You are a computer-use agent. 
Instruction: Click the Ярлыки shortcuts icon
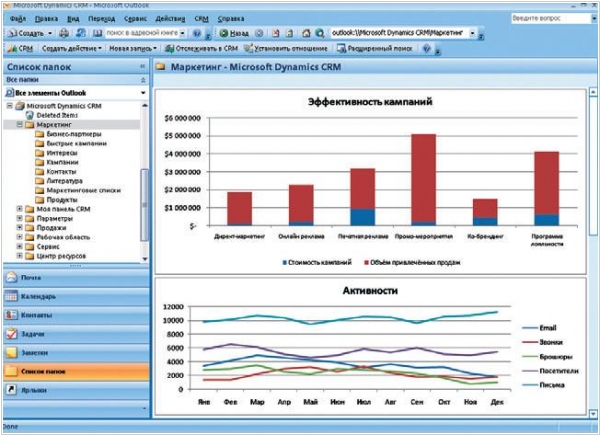click(x=11, y=390)
